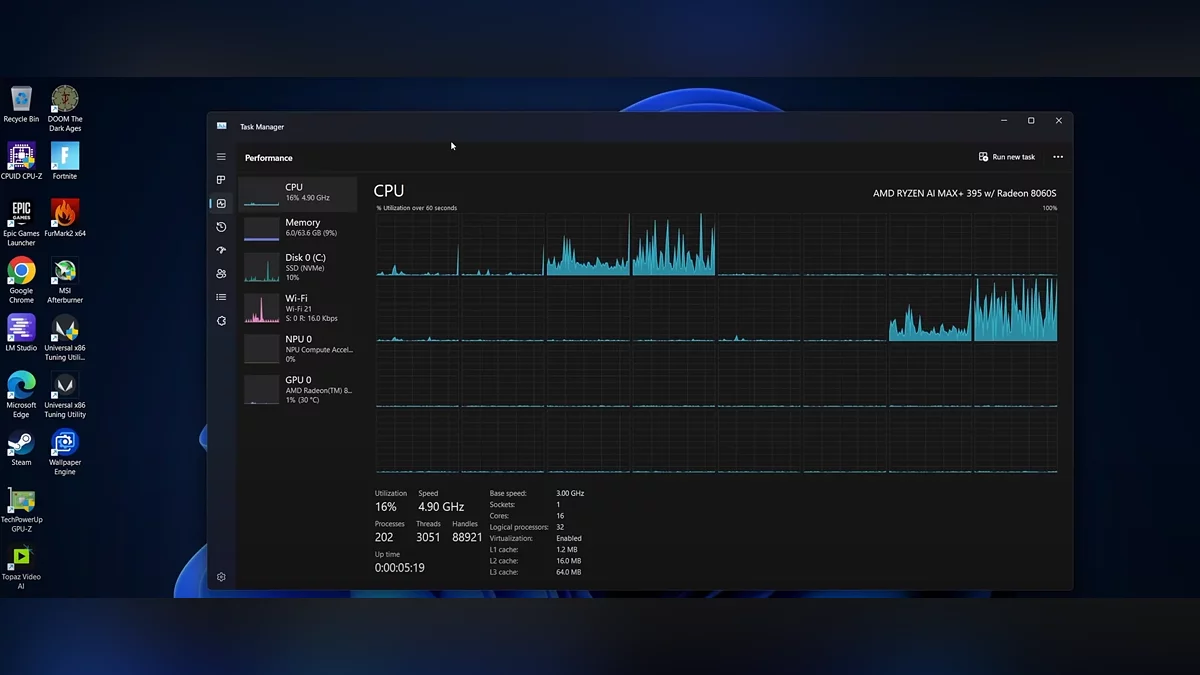Switch to the Details page icon

pos(221,297)
